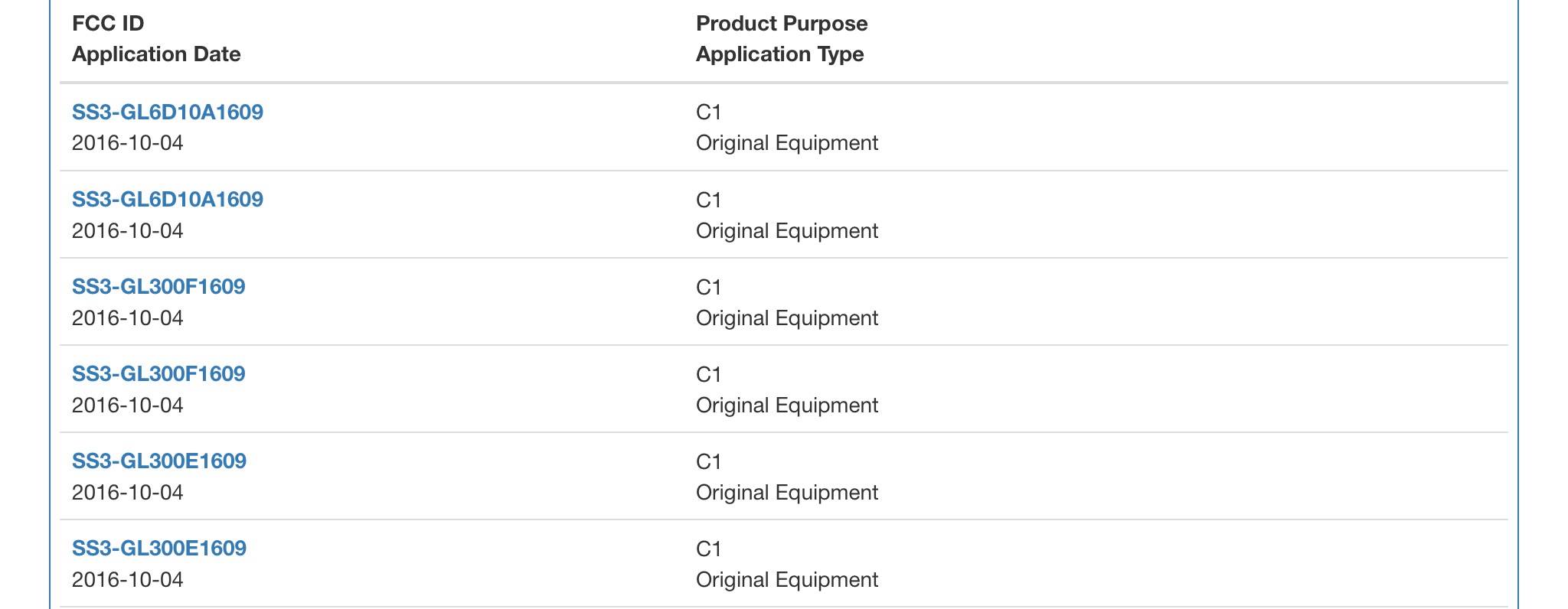Viewport: 1568px width, 609px height.
Task: Open the second SS3-GL300E1609 FCC ID link
Action: point(159,549)
